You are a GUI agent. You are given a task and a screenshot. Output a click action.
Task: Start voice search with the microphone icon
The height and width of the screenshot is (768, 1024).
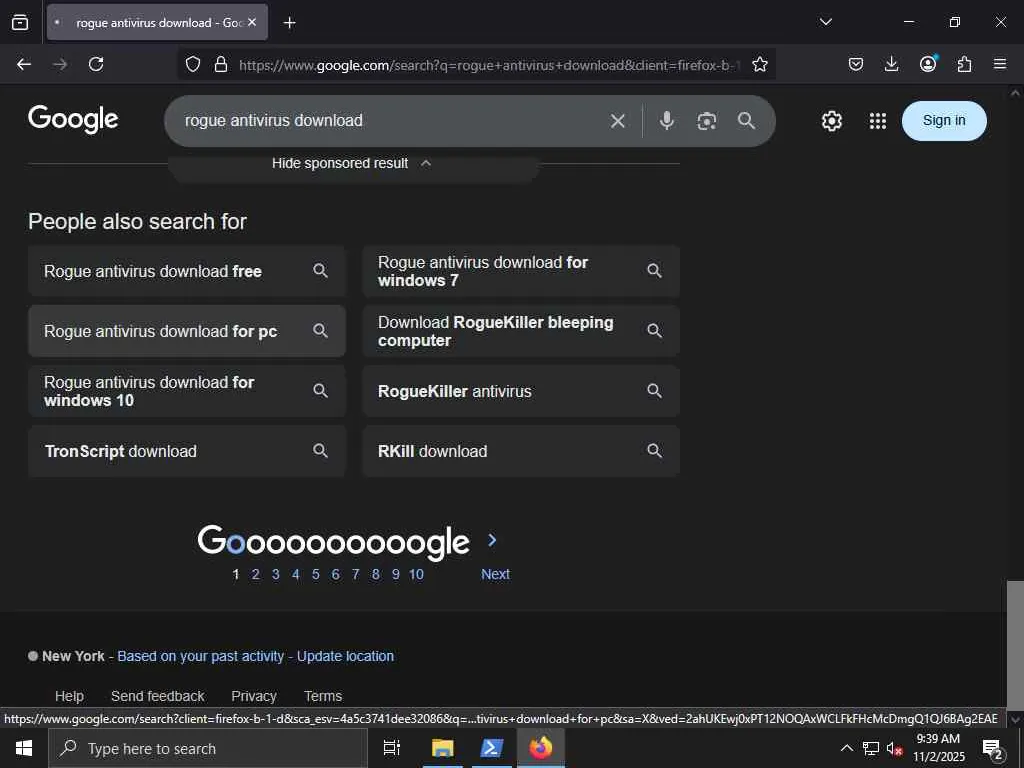pyautogui.click(x=667, y=121)
